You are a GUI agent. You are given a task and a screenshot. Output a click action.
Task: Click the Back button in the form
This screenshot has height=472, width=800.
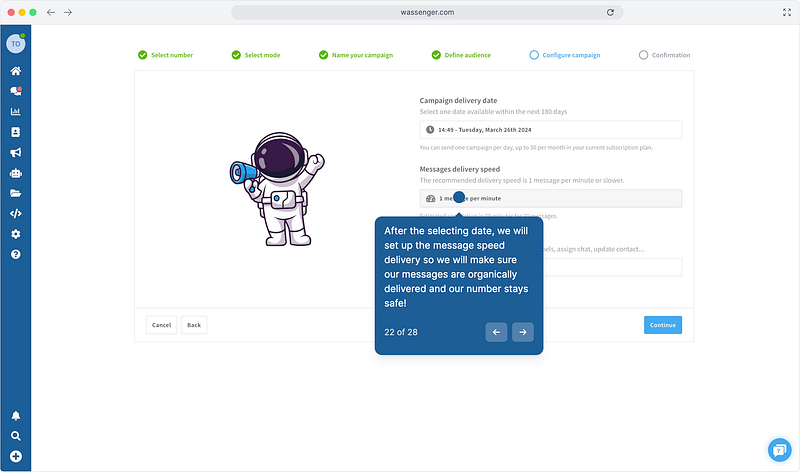(x=194, y=325)
